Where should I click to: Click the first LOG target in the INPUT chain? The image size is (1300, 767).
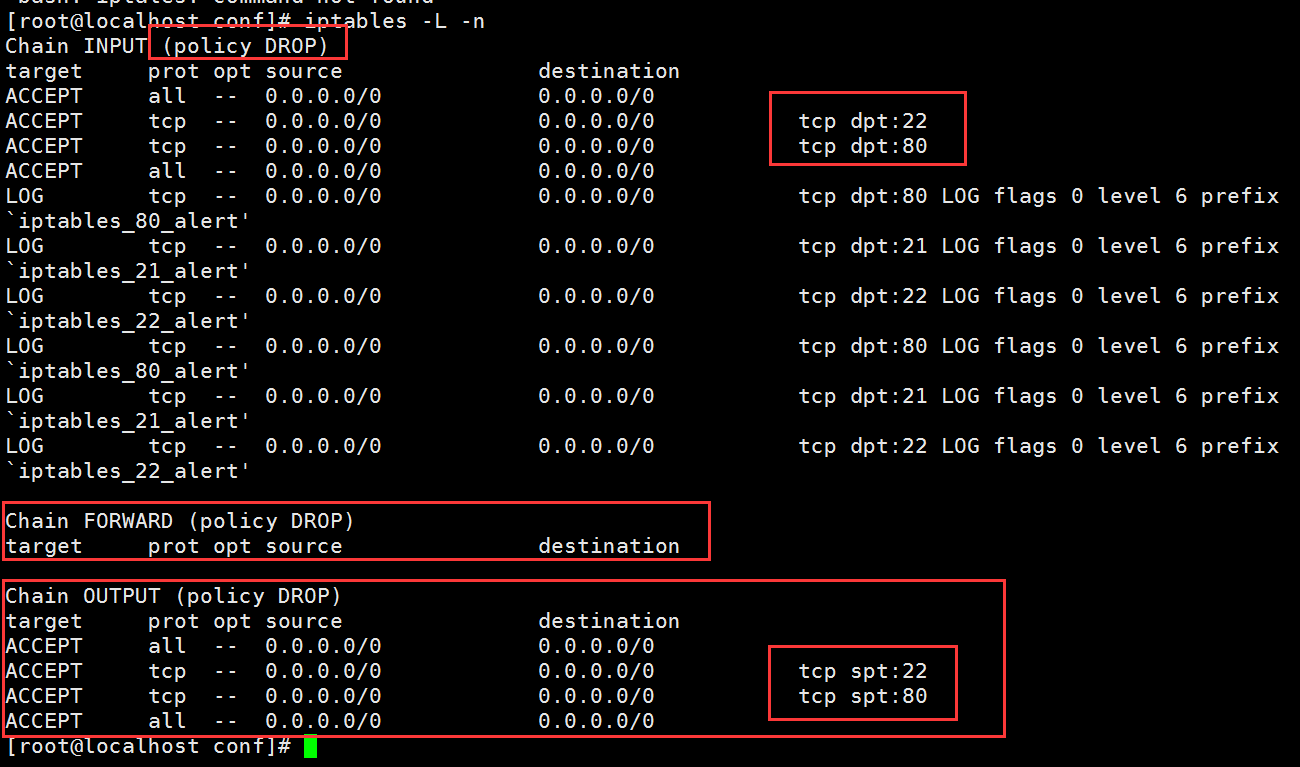(25, 196)
